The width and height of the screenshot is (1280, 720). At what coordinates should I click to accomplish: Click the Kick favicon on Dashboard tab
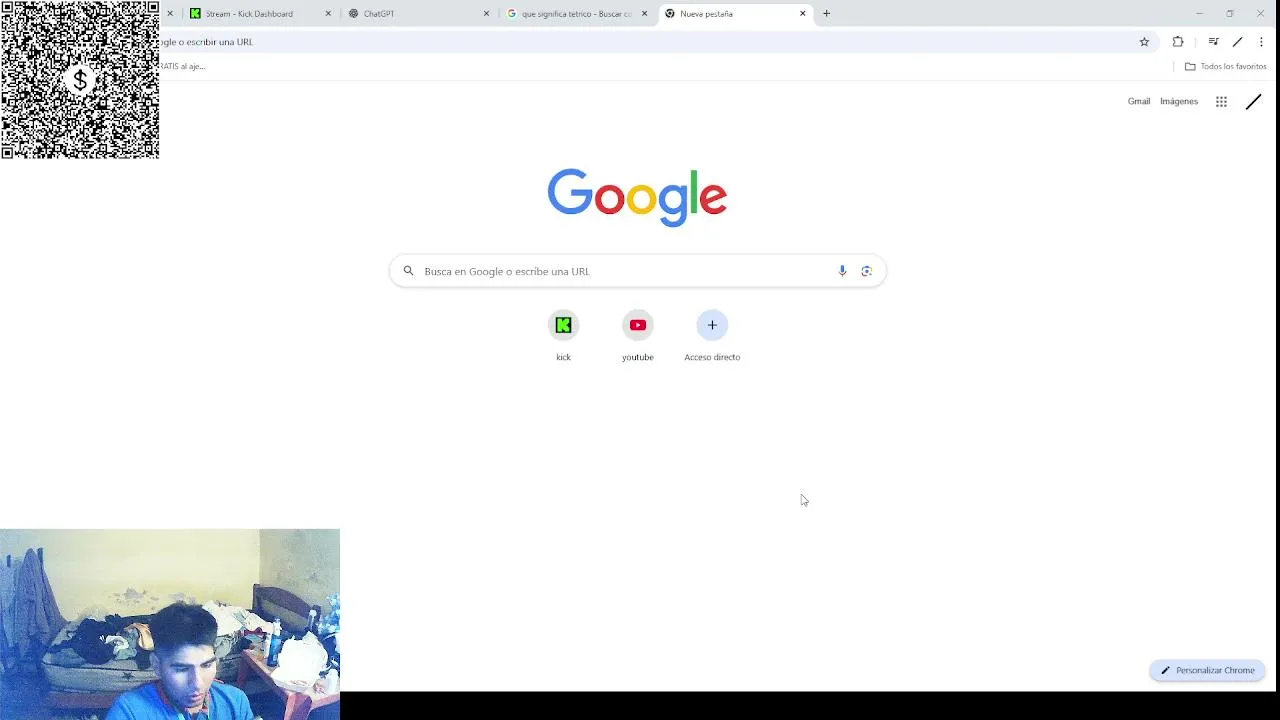195,14
